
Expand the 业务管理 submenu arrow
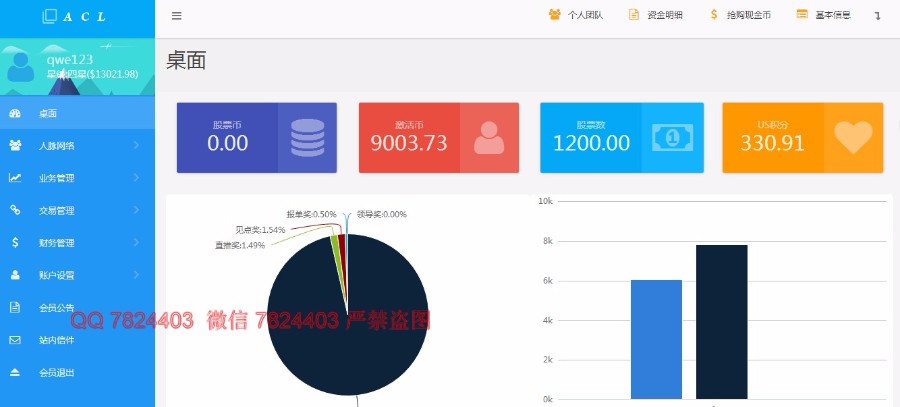pos(136,178)
